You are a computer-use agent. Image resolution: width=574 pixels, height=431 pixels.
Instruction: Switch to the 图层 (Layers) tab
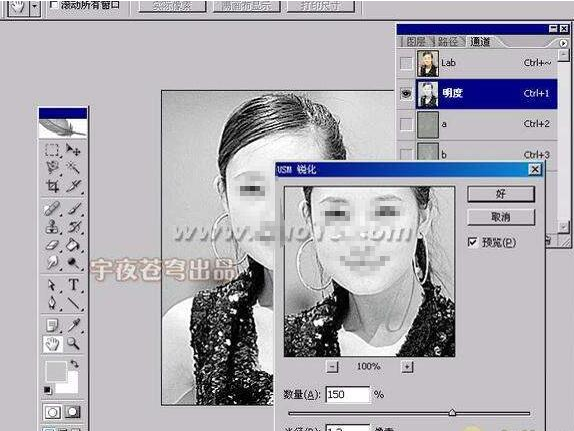[416, 42]
